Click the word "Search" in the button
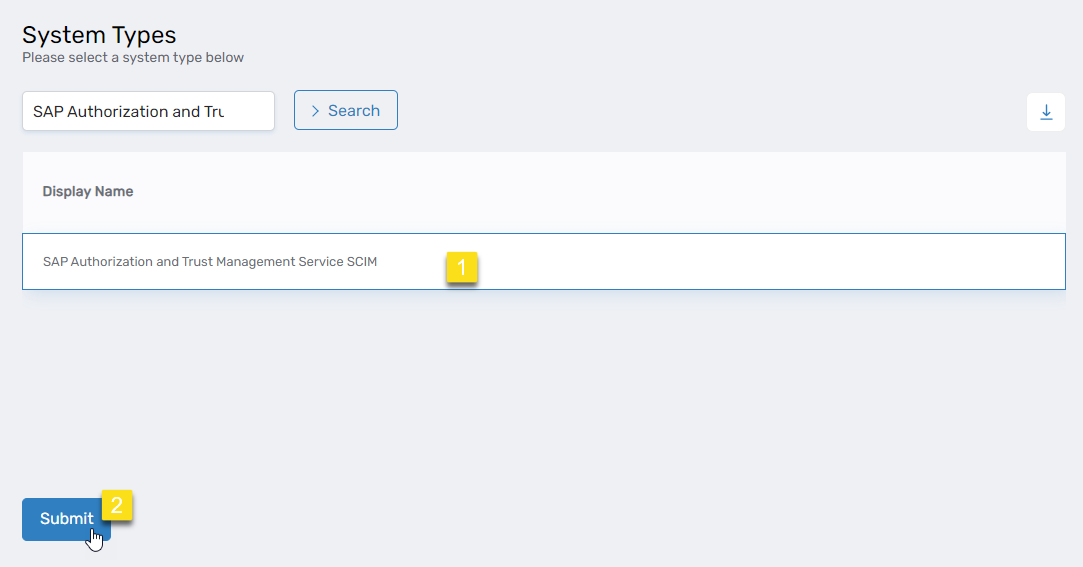 pyautogui.click(x=354, y=111)
